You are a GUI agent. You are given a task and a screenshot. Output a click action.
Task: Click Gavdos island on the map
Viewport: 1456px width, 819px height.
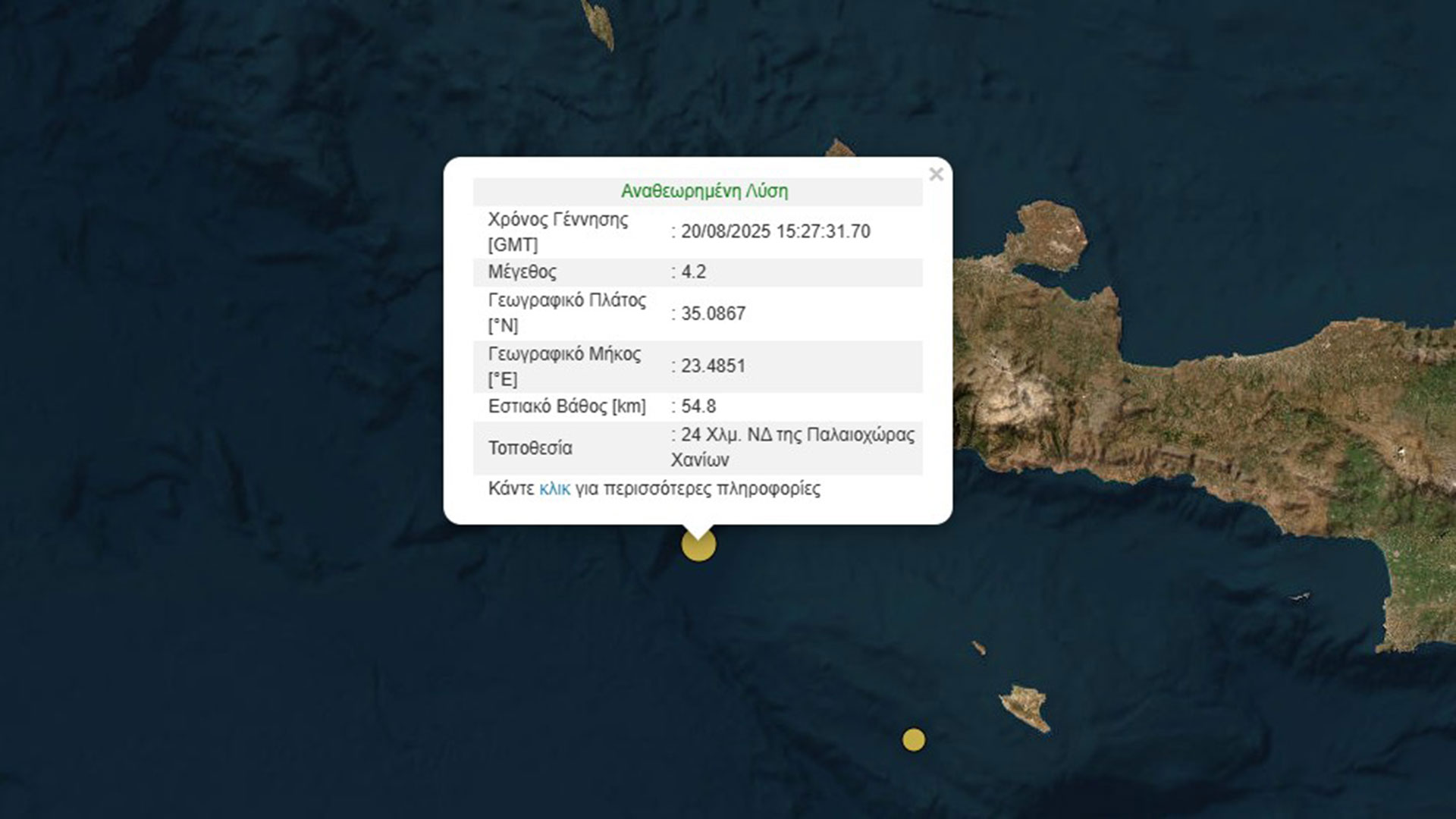pyautogui.click(x=1025, y=707)
